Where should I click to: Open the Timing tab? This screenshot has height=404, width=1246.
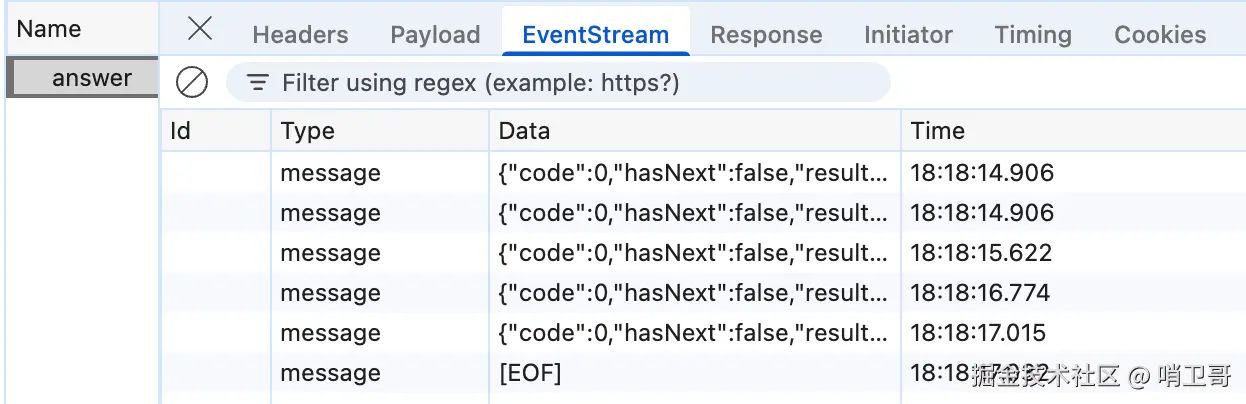pos(1033,35)
